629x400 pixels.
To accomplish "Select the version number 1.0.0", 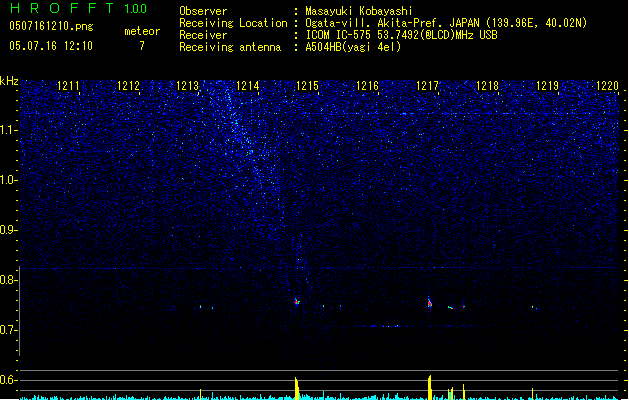I will 135,9.
